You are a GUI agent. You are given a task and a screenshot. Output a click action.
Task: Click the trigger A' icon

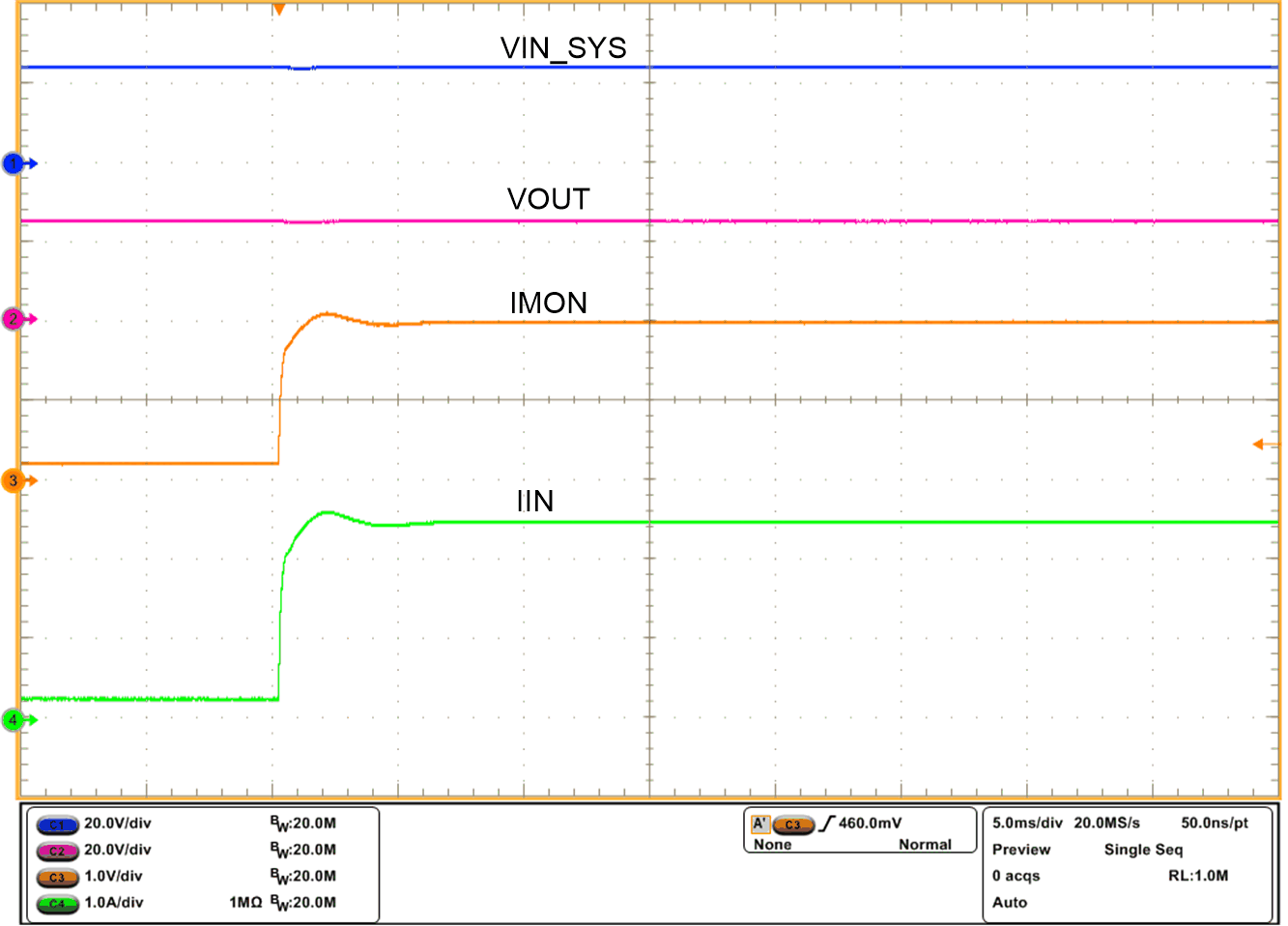point(760,824)
